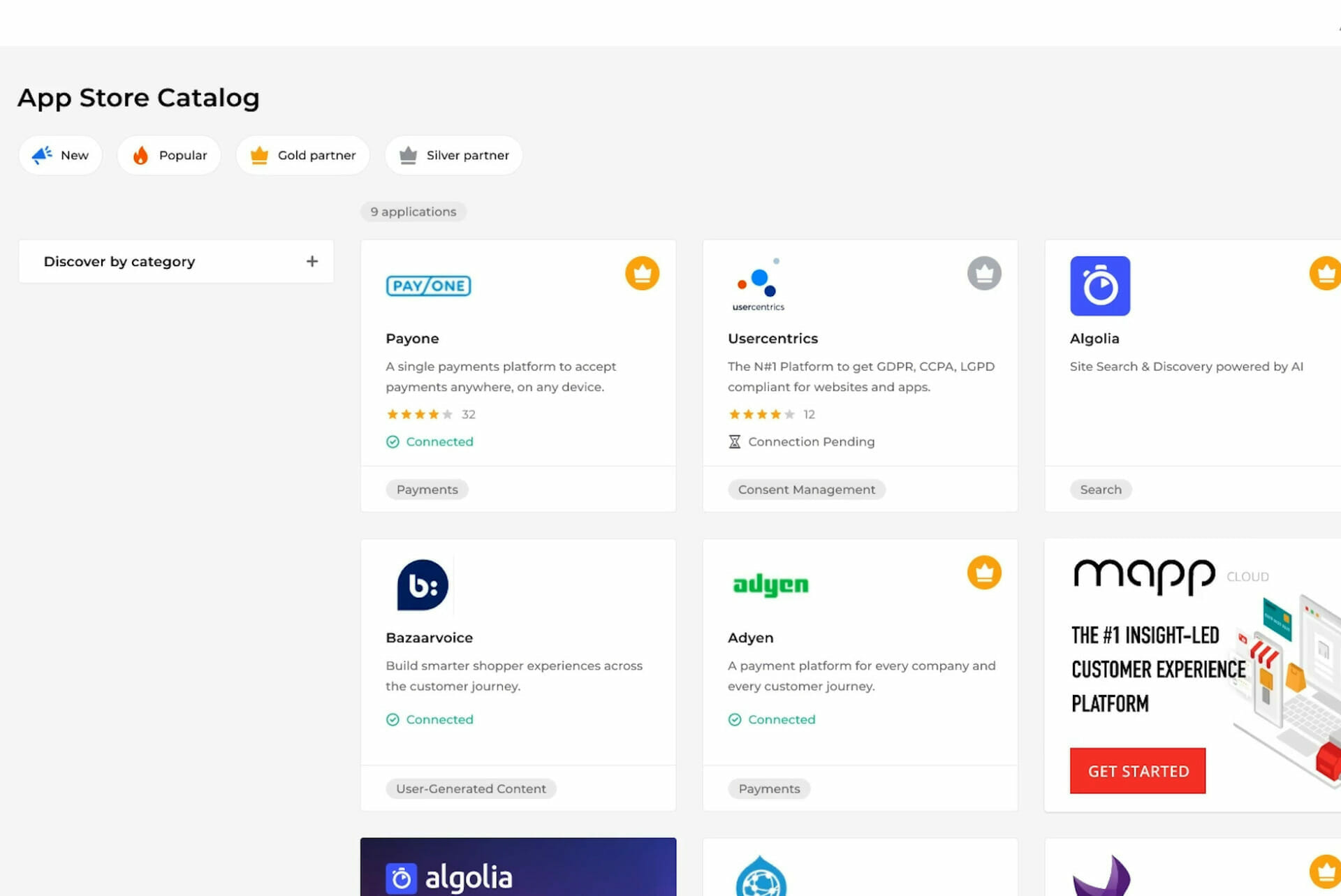The width and height of the screenshot is (1341, 896).
Task: Click the flame icon in Popular filter
Action: [140, 155]
